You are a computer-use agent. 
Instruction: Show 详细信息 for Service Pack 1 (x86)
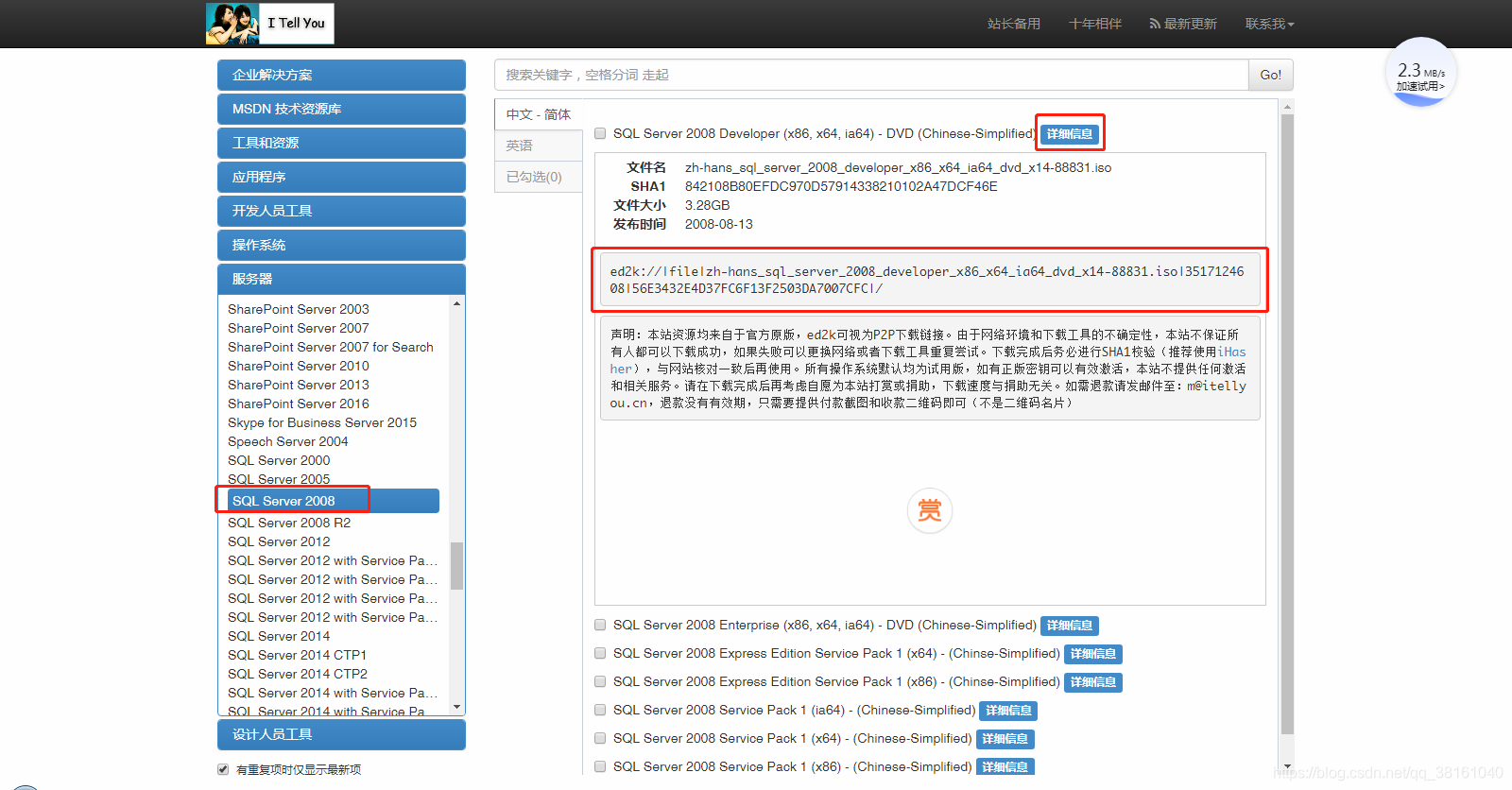pos(1005,766)
